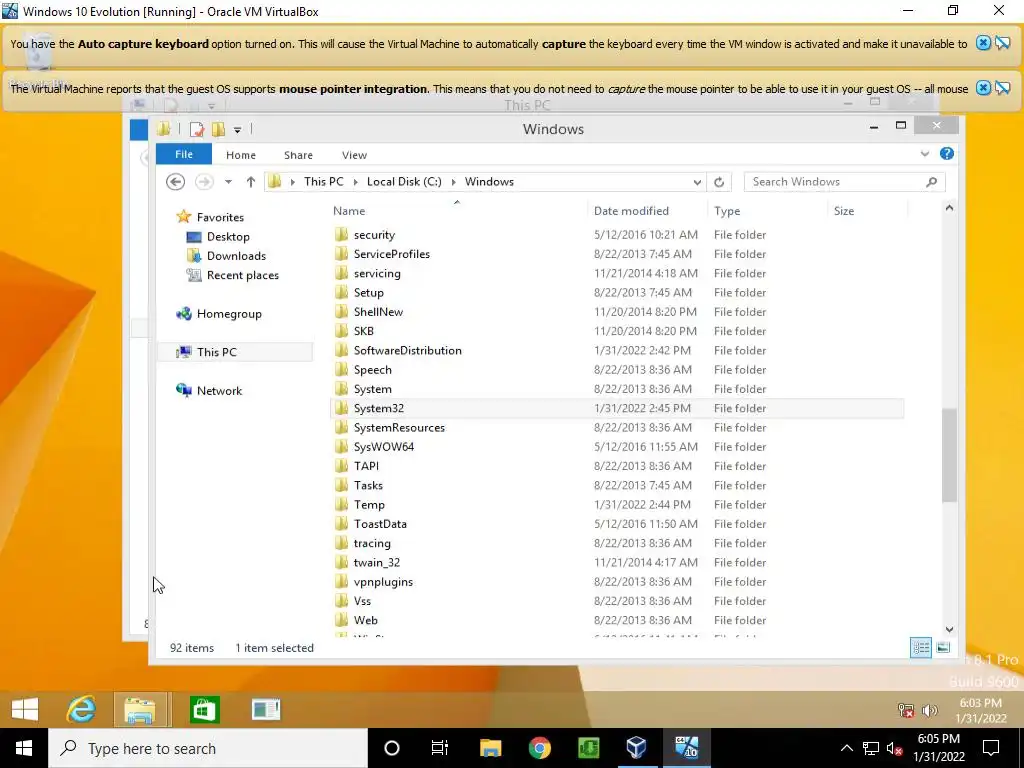Image resolution: width=1024 pixels, height=768 pixels.
Task: Select the ToastData folder
Action: (x=380, y=524)
